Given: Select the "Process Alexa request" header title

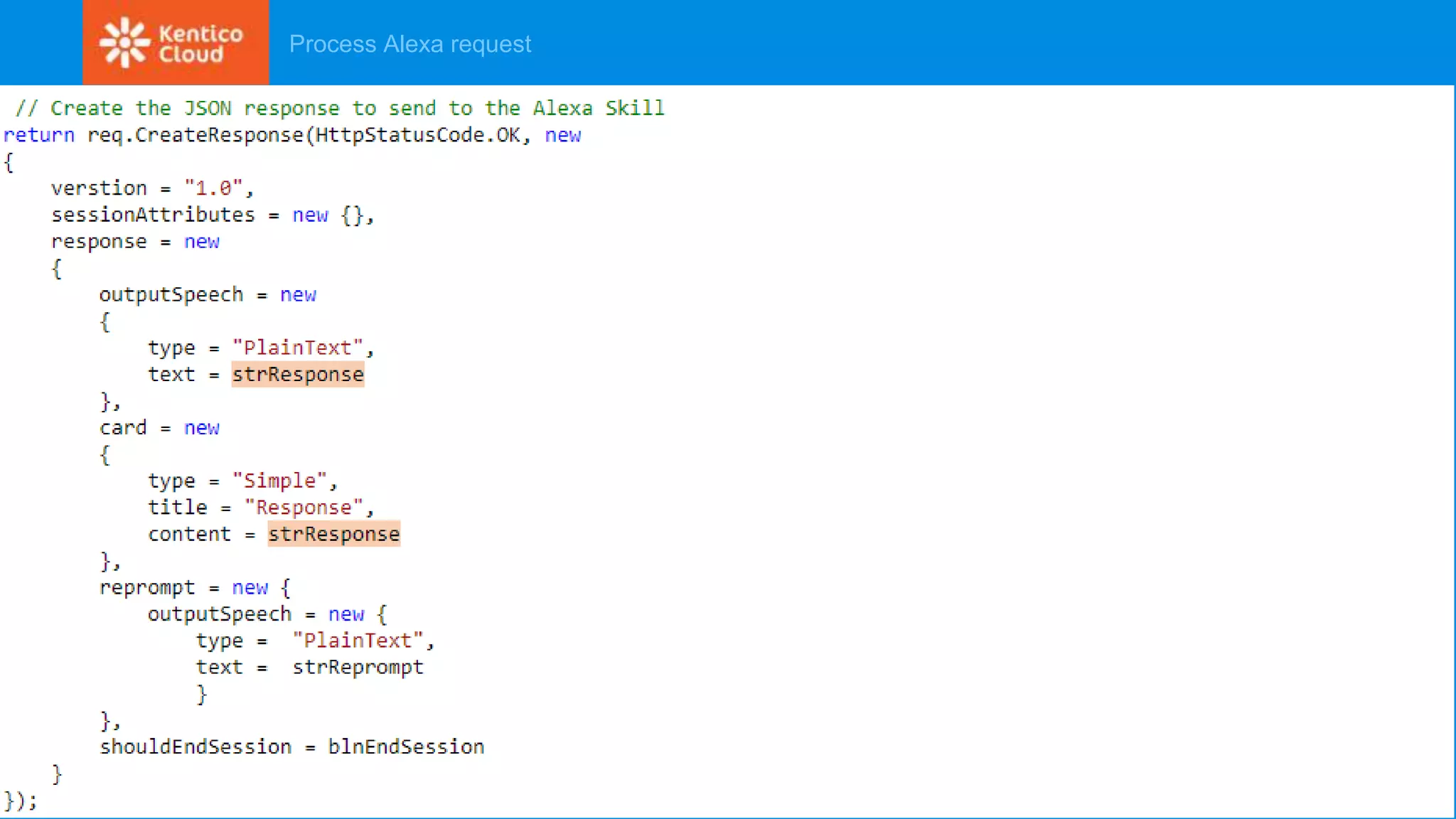Looking at the screenshot, I should pos(409,44).
